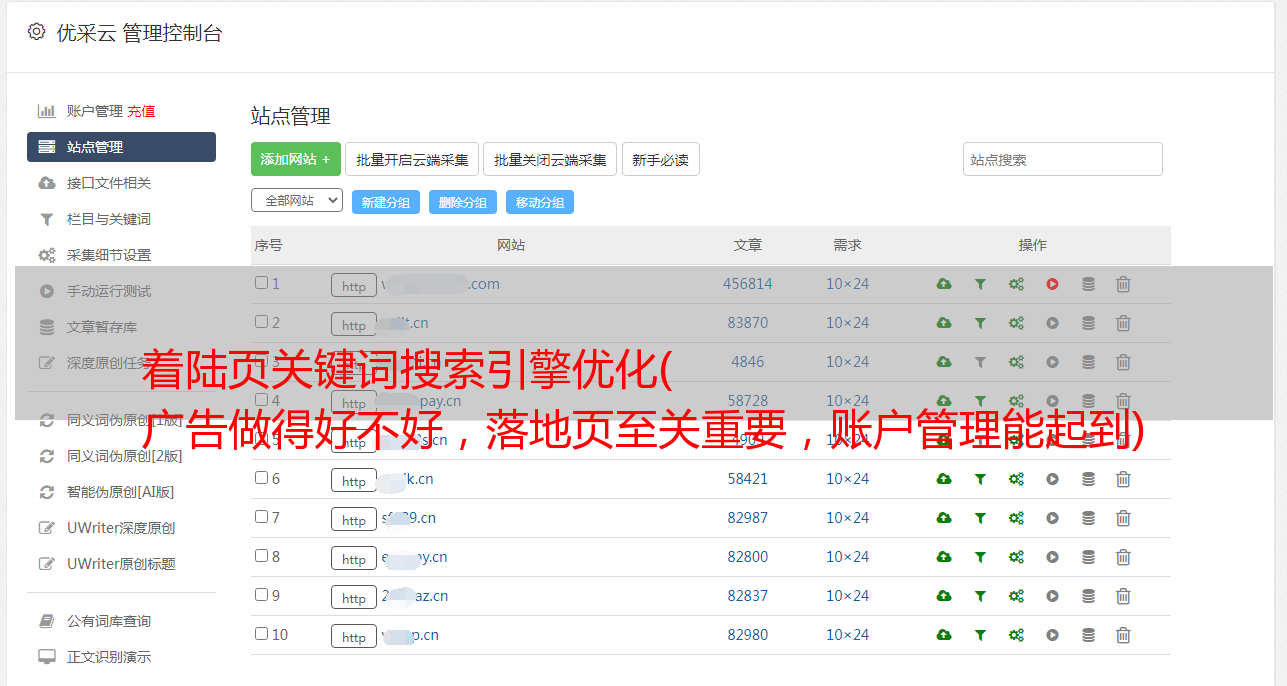
Task: Click 批量关闭云端采集 button
Action: (550, 159)
